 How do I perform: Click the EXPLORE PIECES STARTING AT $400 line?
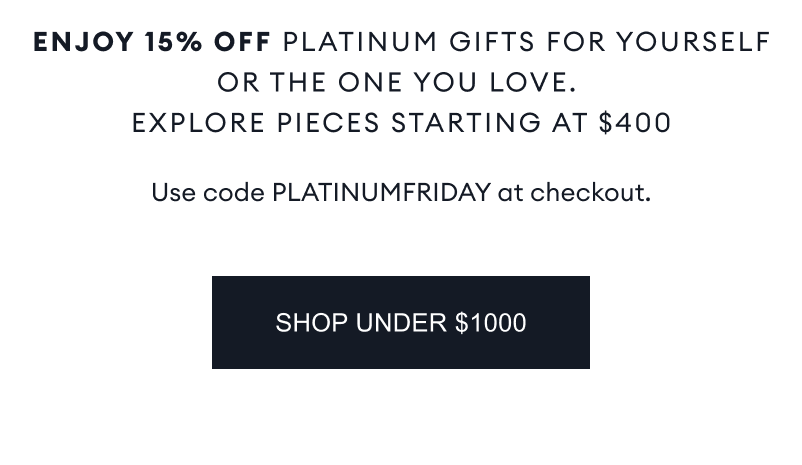pyautogui.click(x=401, y=123)
